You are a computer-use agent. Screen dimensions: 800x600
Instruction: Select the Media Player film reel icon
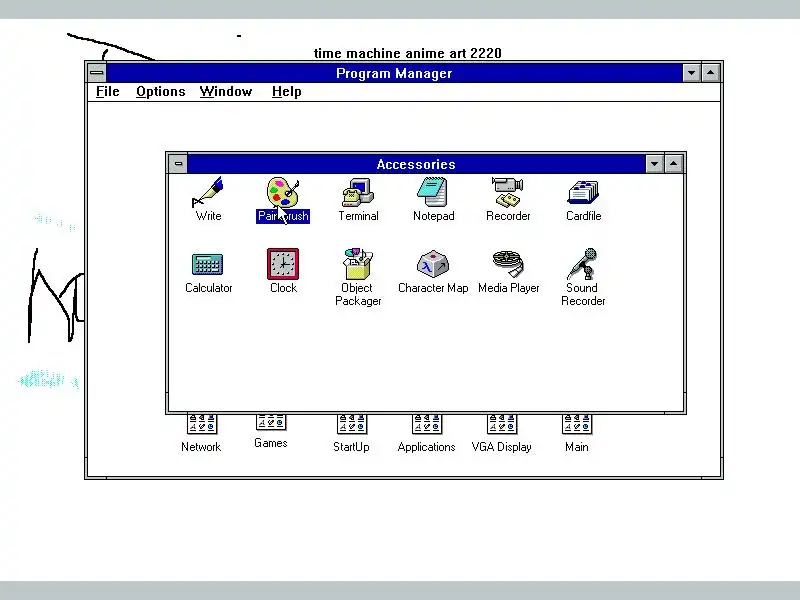(x=508, y=264)
